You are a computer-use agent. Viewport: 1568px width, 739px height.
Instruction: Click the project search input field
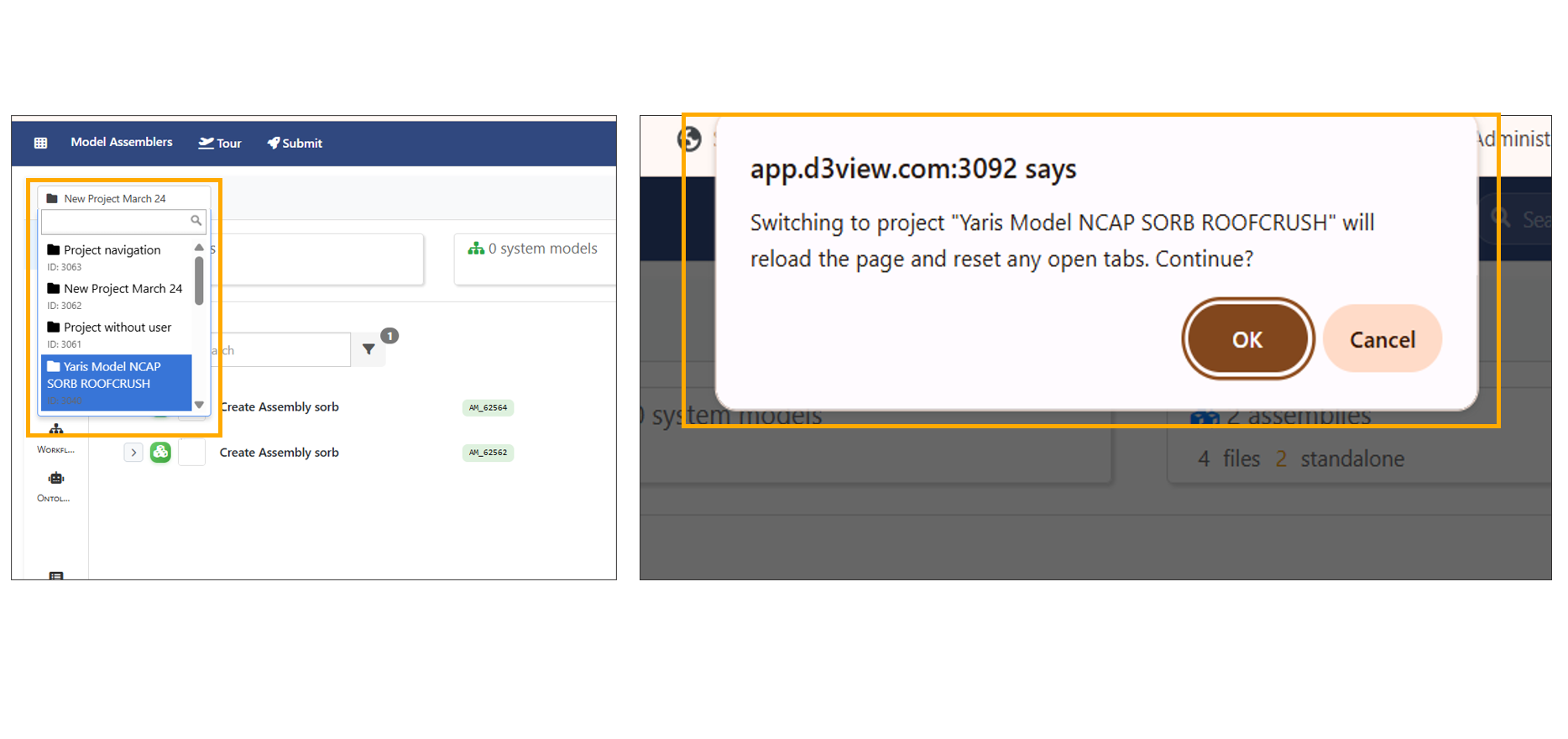[x=114, y=221]
